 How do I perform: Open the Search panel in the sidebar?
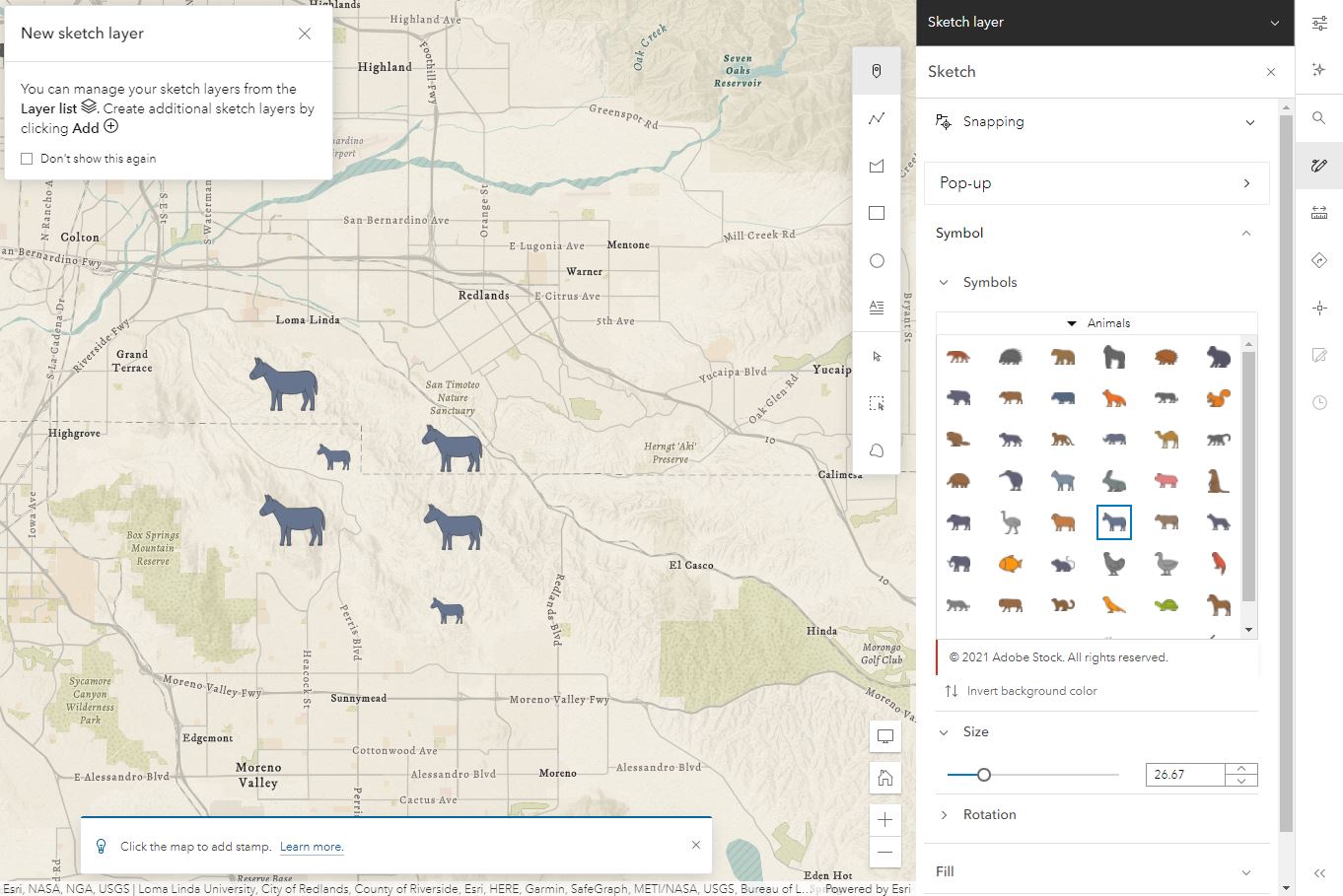1318,118
